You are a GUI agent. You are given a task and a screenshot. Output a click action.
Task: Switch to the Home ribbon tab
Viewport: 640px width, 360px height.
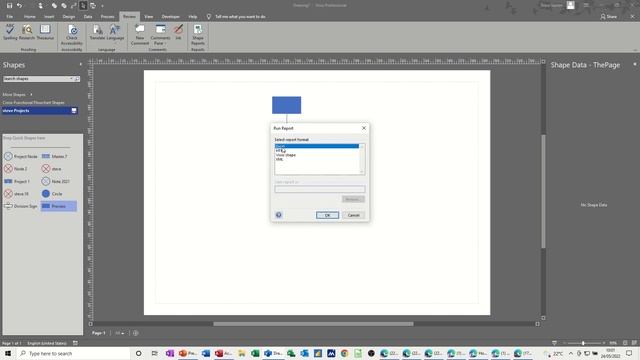coord(29,17)
